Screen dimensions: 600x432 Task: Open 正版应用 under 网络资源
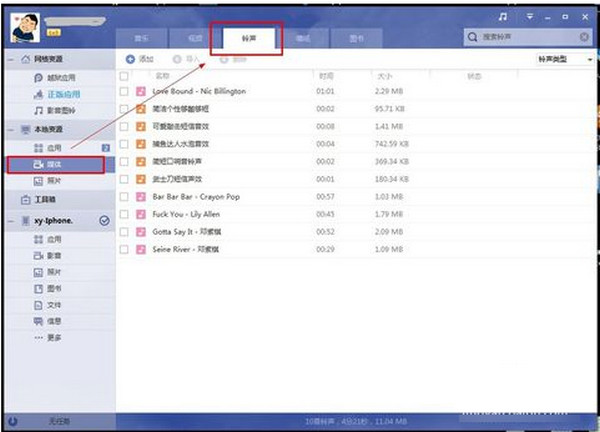coord(60,93)
